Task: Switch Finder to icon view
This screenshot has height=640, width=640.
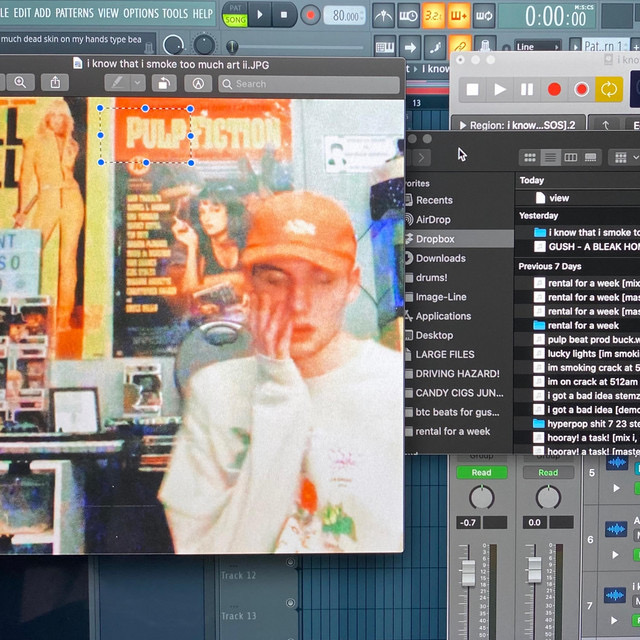Action: (x=530, y=158)
